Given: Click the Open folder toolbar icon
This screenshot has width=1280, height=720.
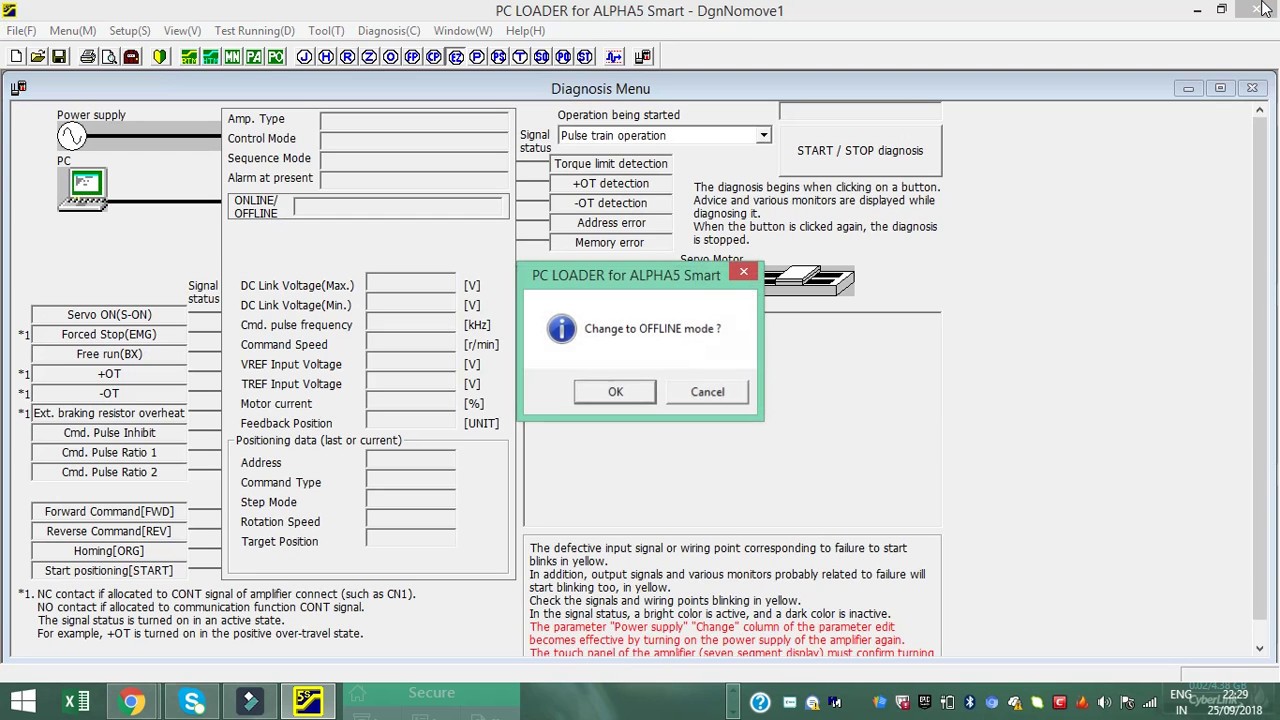Looking at the screenshot, I should tap(37, 57).
